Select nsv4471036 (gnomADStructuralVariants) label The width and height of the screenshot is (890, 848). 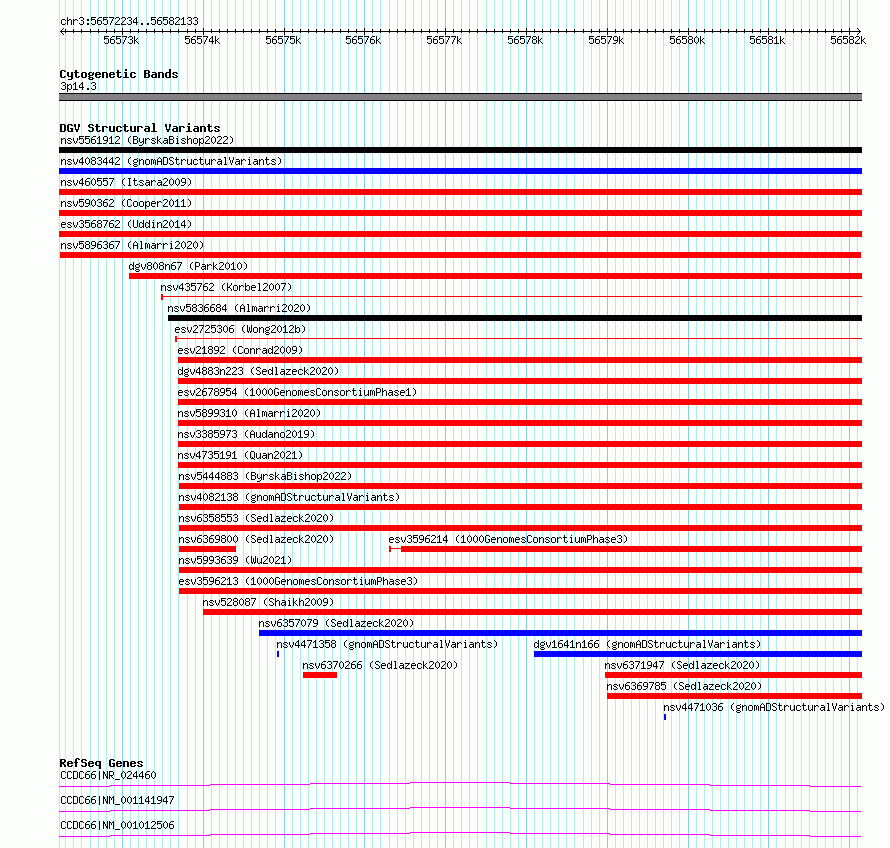[x=774, y=707]
